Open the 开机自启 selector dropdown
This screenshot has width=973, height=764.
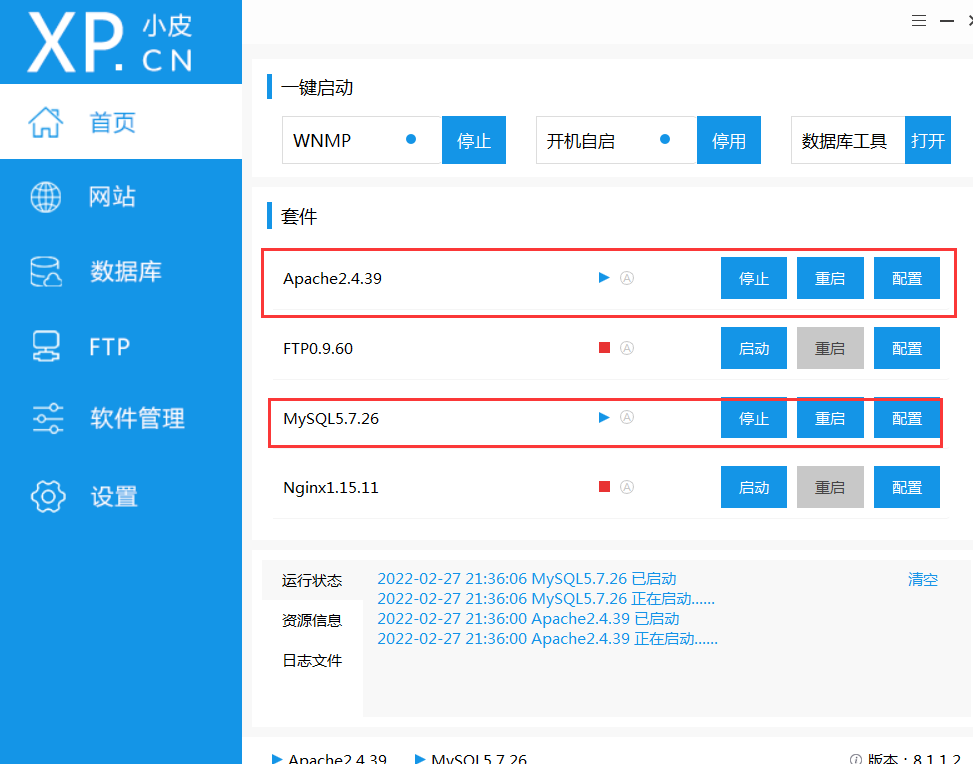(x=615, y=140)
